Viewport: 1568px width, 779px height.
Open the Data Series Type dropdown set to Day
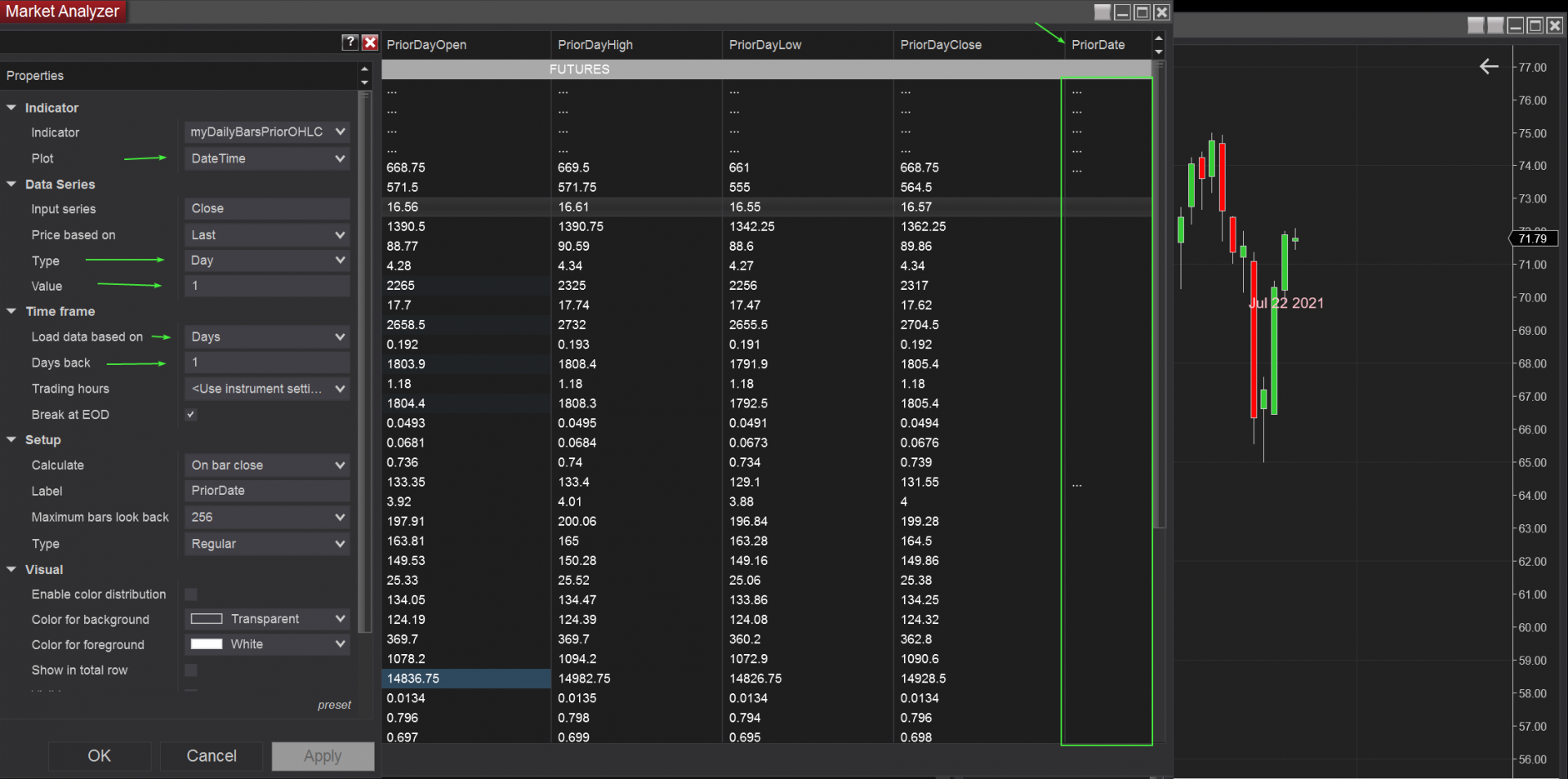(267, 260)
